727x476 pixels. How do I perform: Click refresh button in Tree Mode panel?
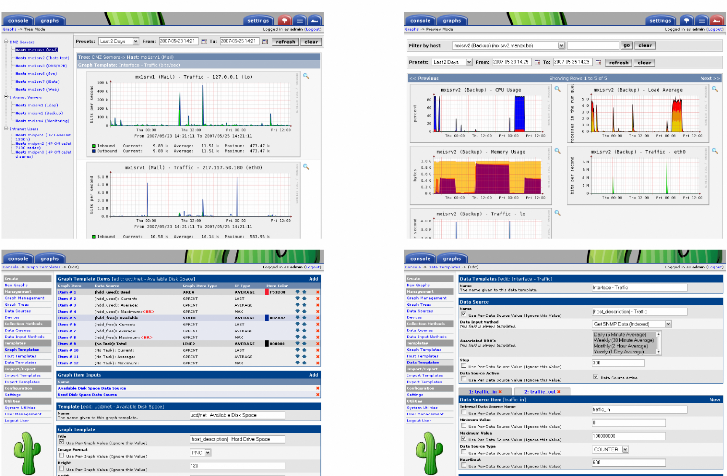pos(285,41)
